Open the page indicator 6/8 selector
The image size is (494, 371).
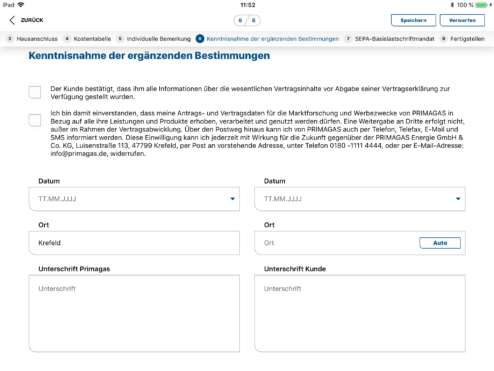point(247,20)
